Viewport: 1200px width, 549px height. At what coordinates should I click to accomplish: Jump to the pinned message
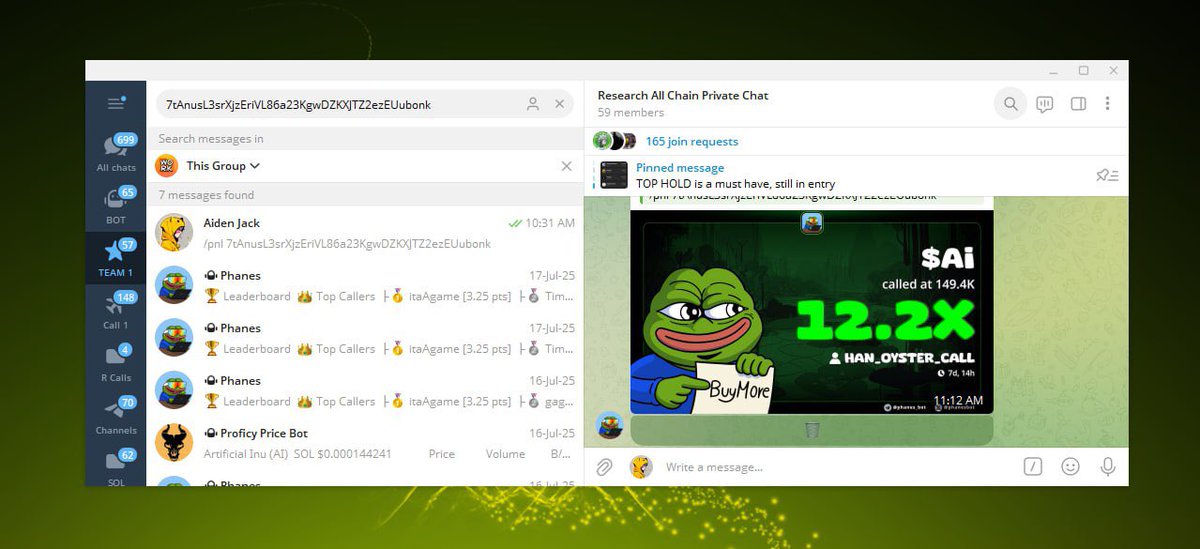735,176
